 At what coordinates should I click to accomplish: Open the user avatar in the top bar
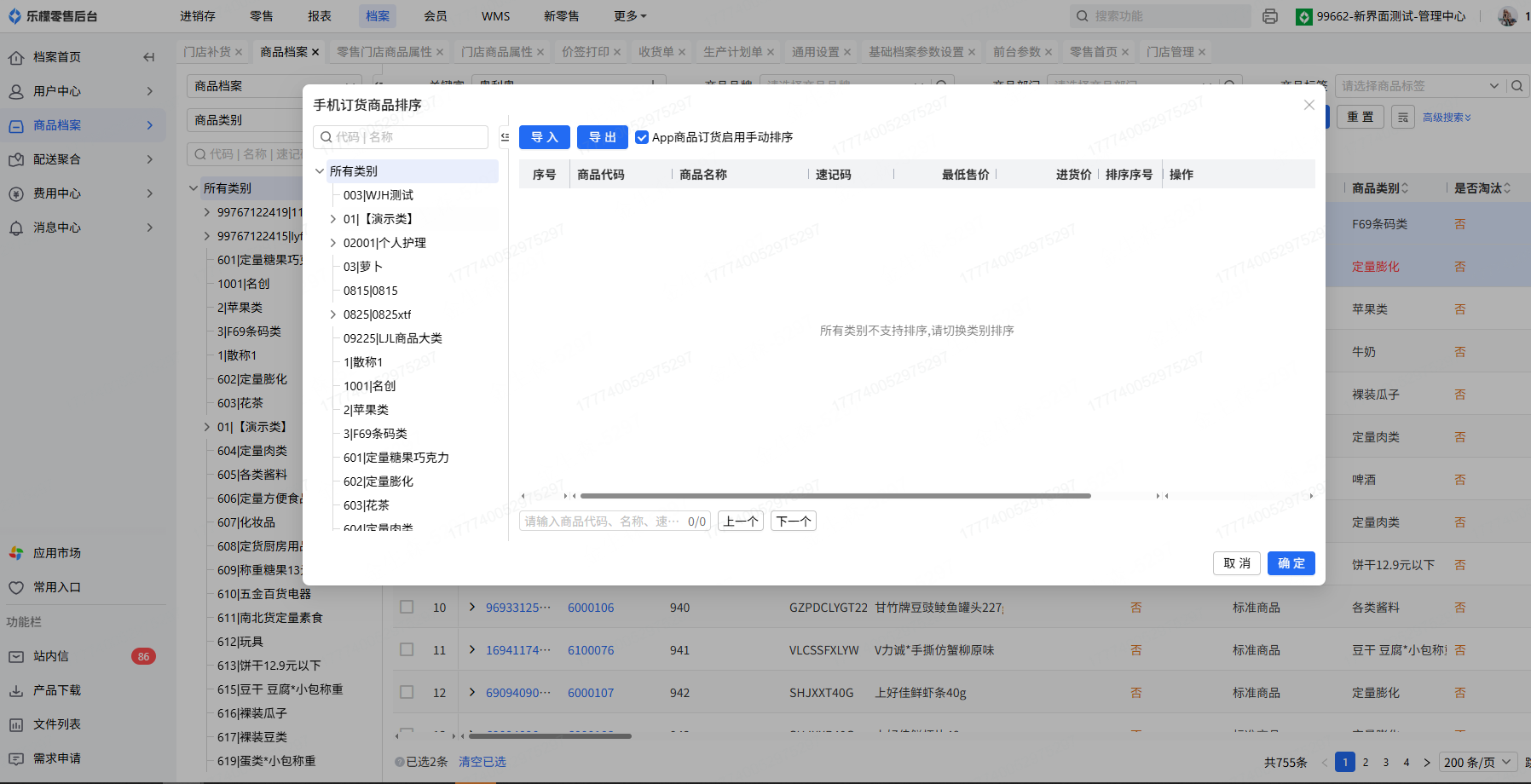point(1507,16)
